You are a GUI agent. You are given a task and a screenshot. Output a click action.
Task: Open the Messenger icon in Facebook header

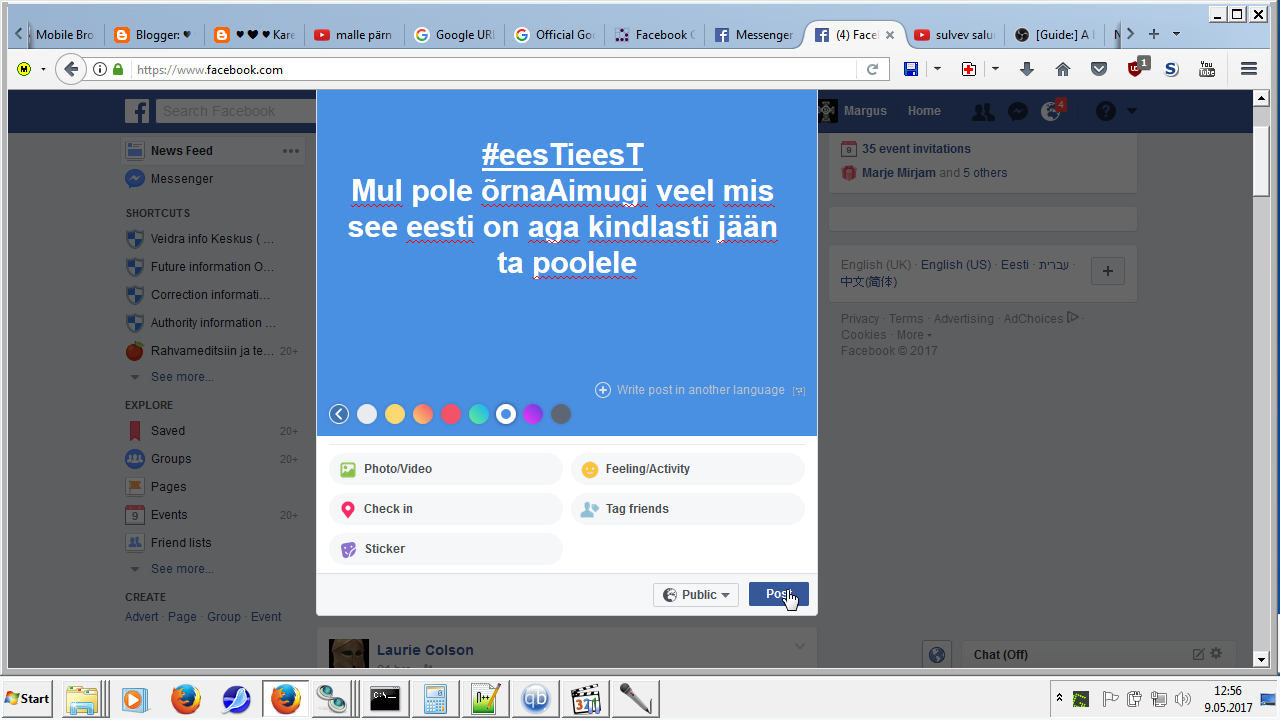(1018, 111)
